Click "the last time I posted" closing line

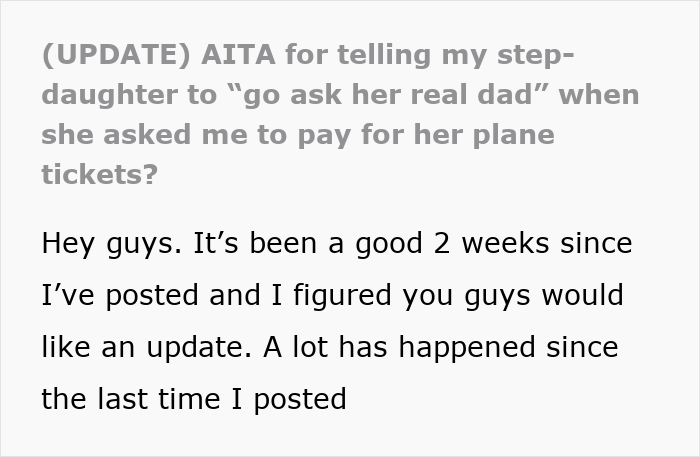click(x=194, y=400)
